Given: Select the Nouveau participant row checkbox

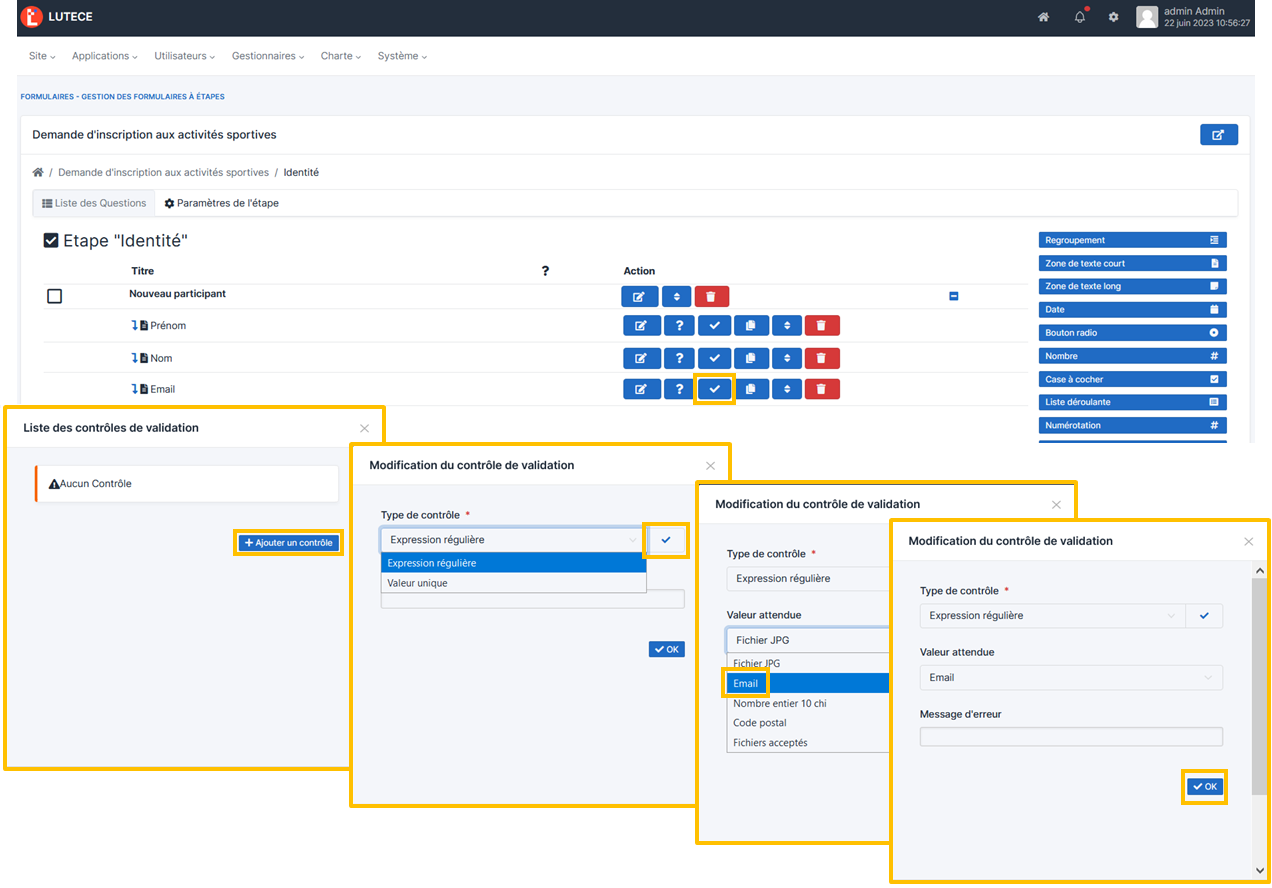Looking at the screenshot, I should (x=54, y=295).
